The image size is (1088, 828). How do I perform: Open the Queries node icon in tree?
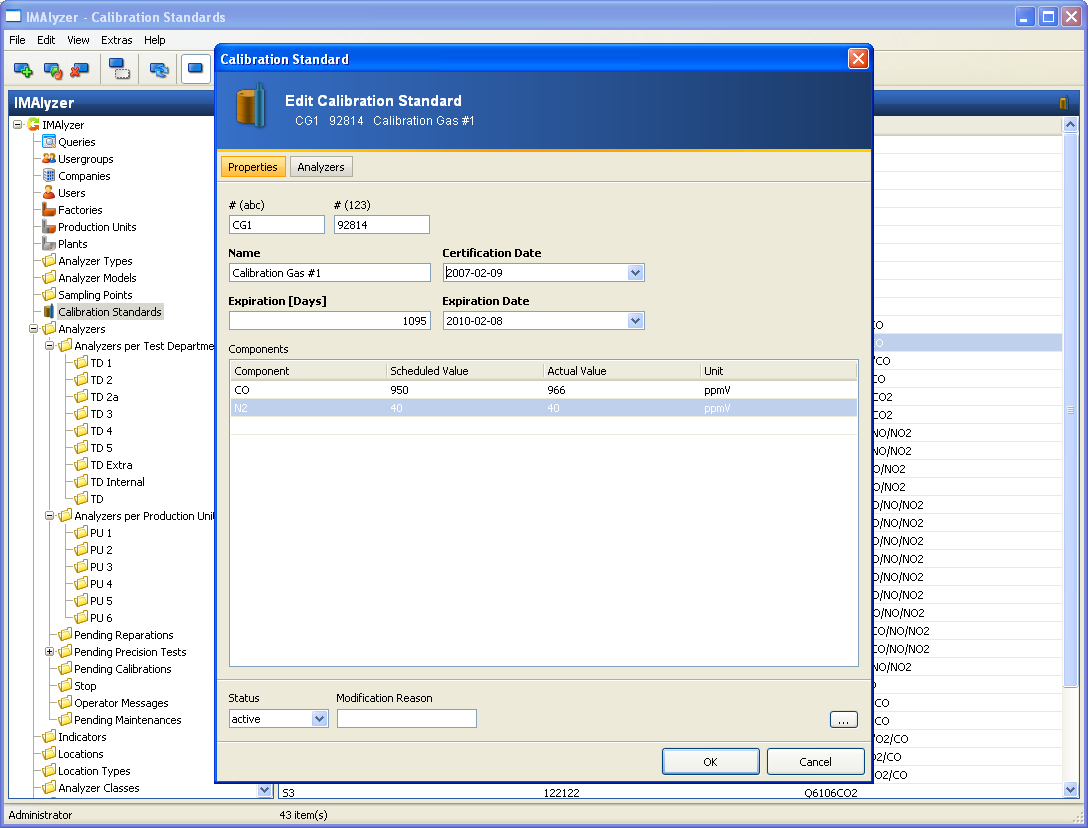pos(49,142)
